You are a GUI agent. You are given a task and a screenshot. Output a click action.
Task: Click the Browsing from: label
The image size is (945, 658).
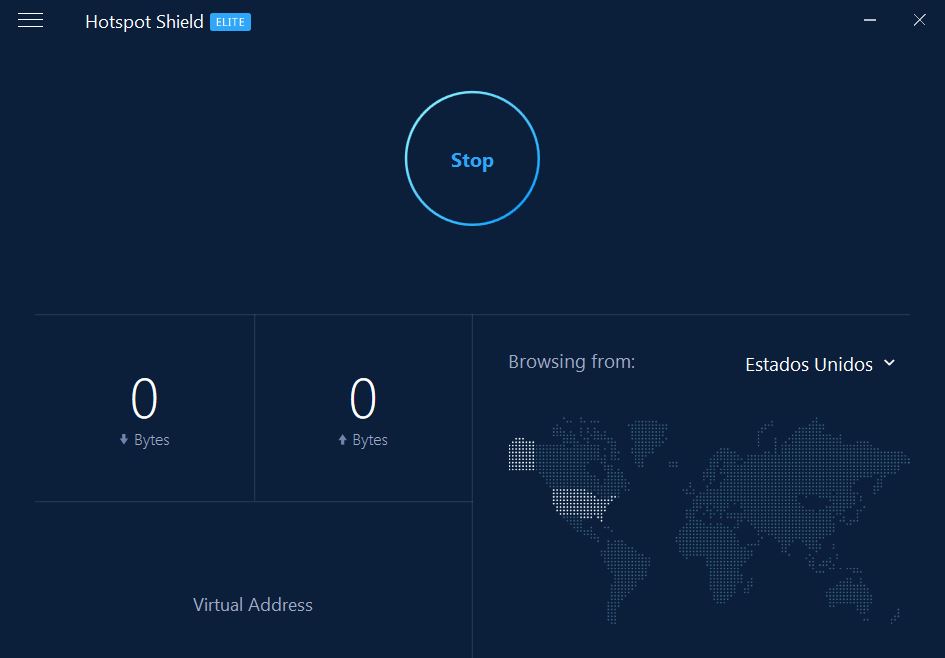(x=571, y=362)
